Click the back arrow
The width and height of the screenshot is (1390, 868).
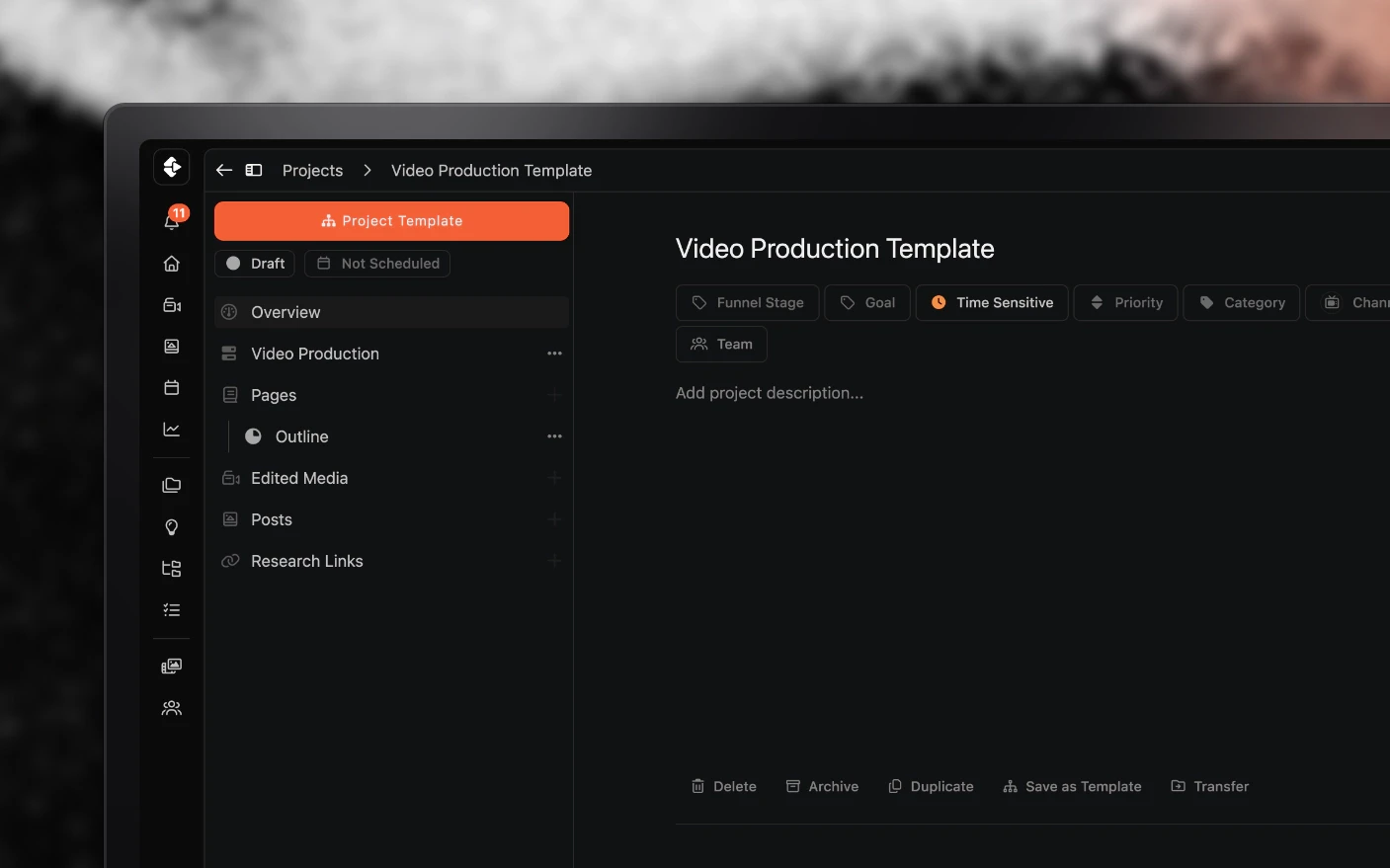[x=224, y=170]
